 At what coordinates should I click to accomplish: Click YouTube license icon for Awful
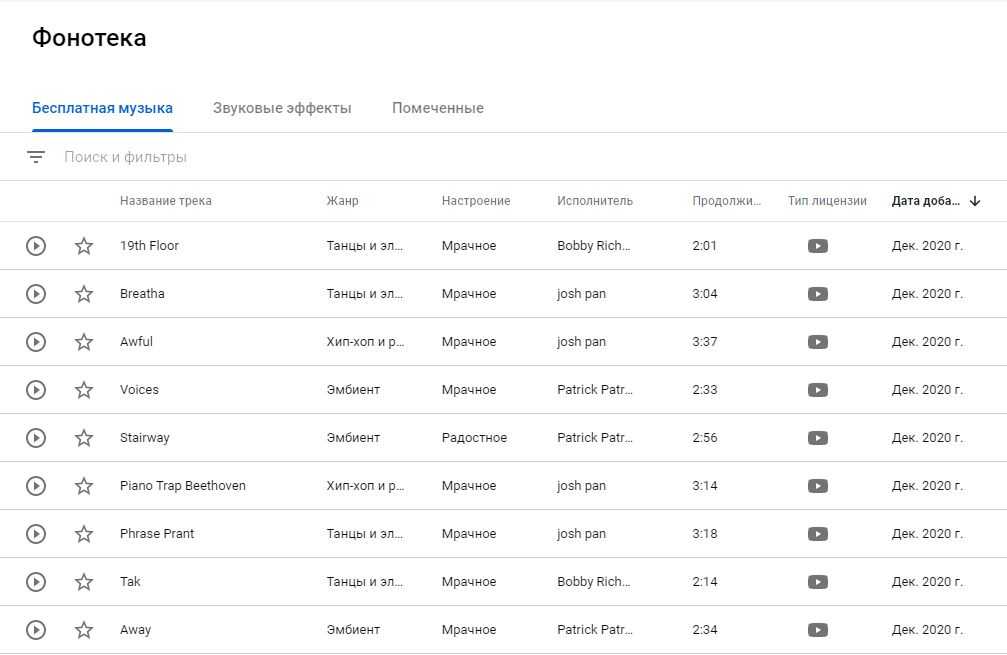click(x=818, y=342)
